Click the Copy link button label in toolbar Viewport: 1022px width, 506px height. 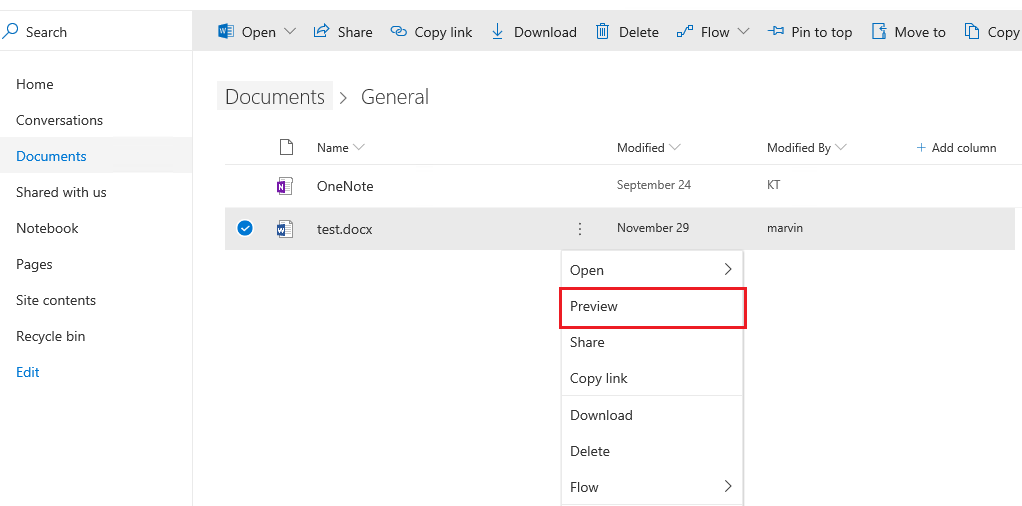pyautogui.click(x=443, y=32)
